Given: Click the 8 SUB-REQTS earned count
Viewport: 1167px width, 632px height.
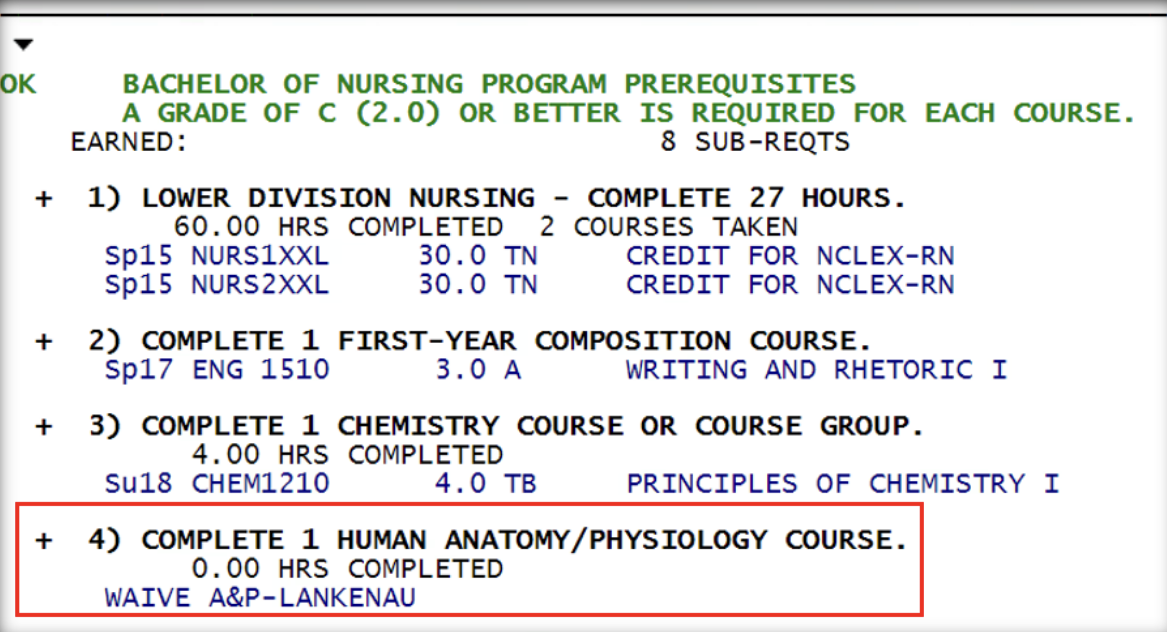Looking at the screenshot, I should coord(754,142).
